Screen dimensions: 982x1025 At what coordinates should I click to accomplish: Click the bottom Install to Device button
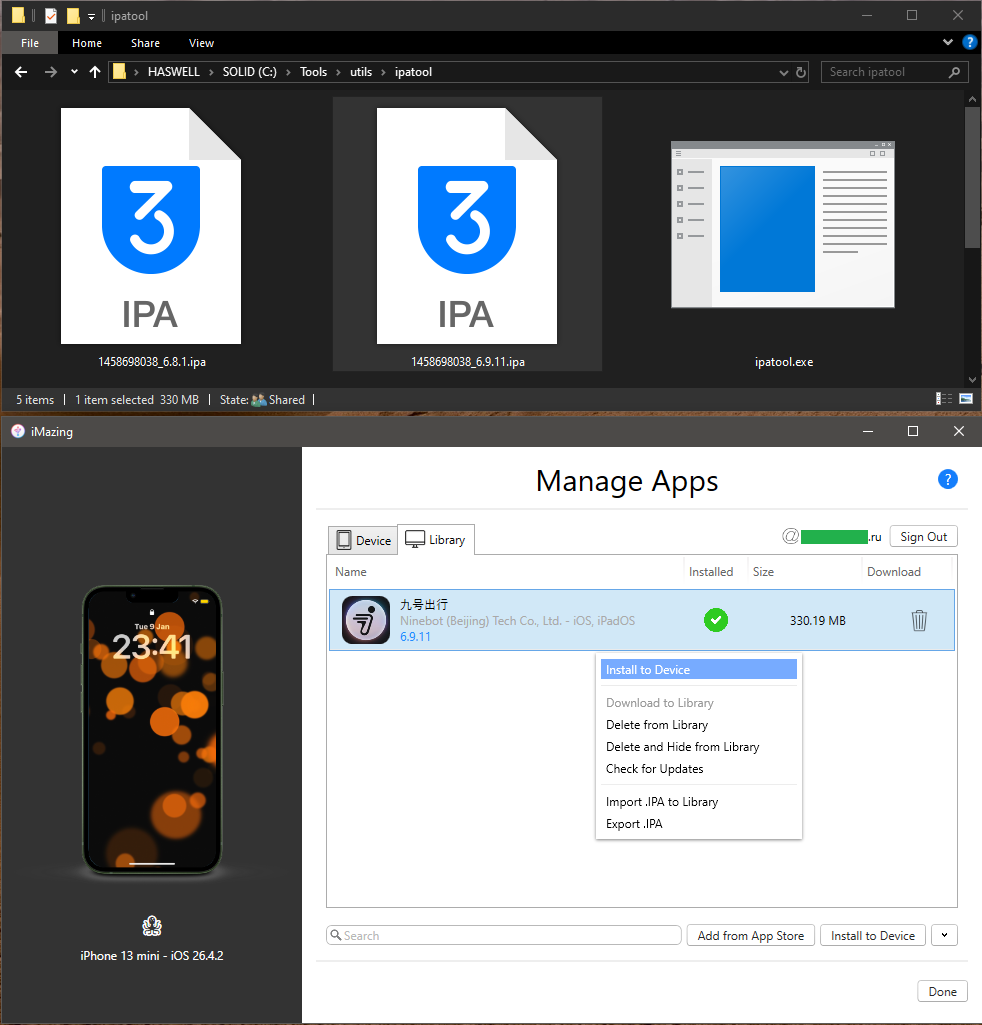pyautogui.click(x=873, y=935)
